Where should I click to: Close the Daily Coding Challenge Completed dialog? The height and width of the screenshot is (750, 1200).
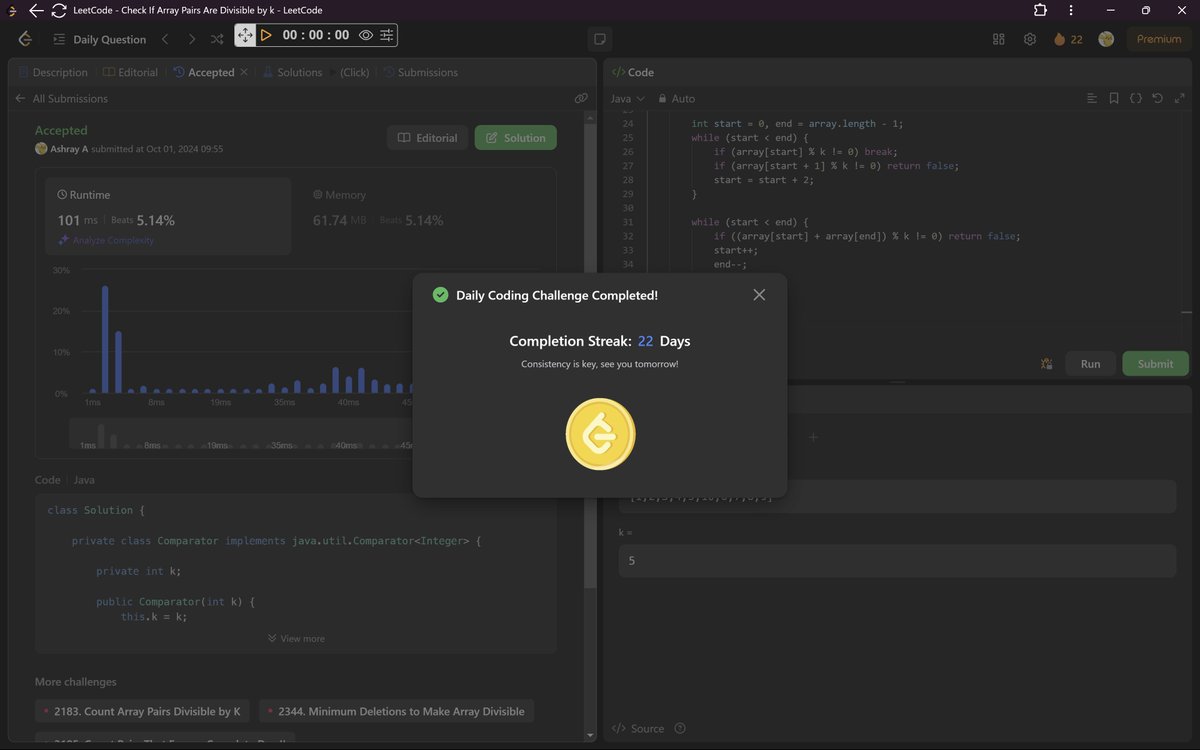pyautogui.click(x=759, y=295)
